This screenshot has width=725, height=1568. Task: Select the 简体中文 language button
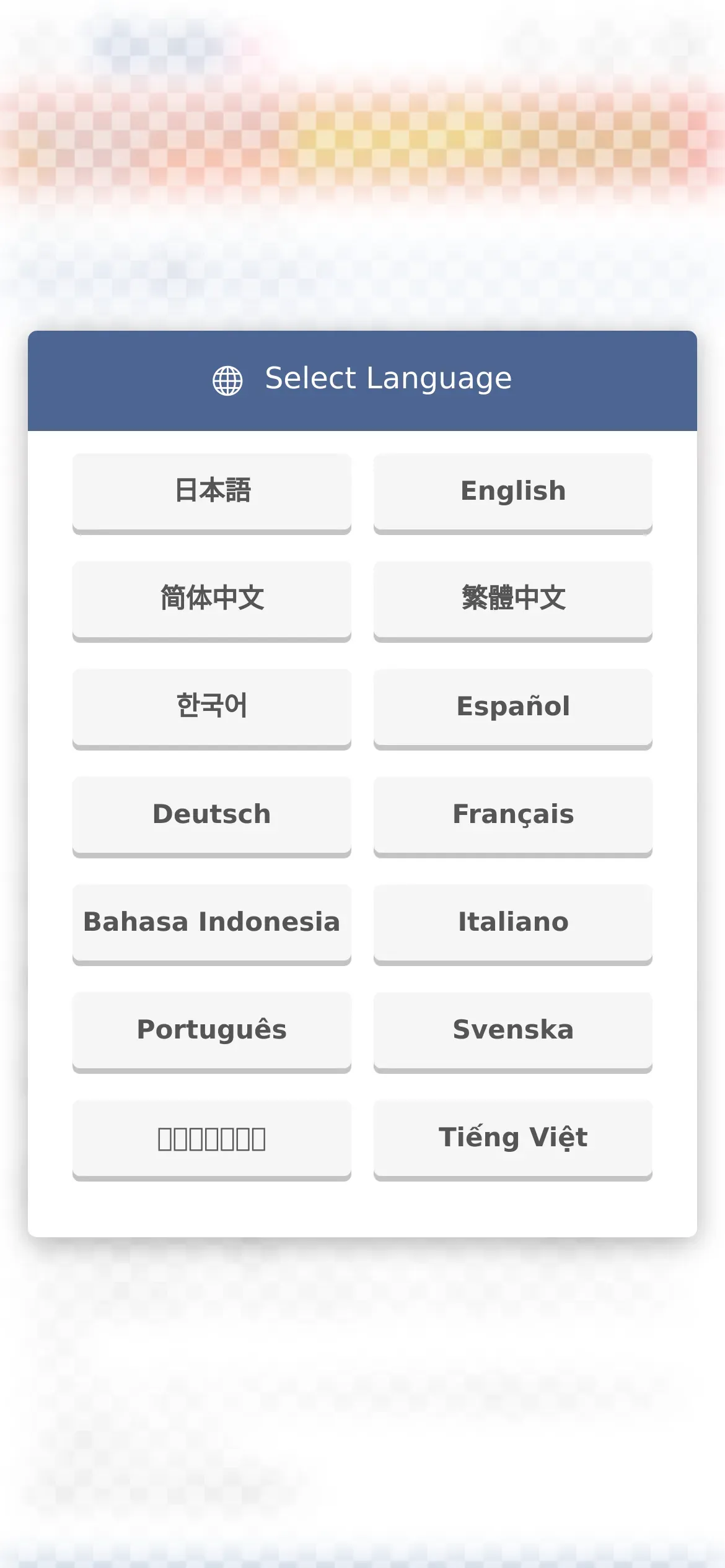(x=212, y=601)
